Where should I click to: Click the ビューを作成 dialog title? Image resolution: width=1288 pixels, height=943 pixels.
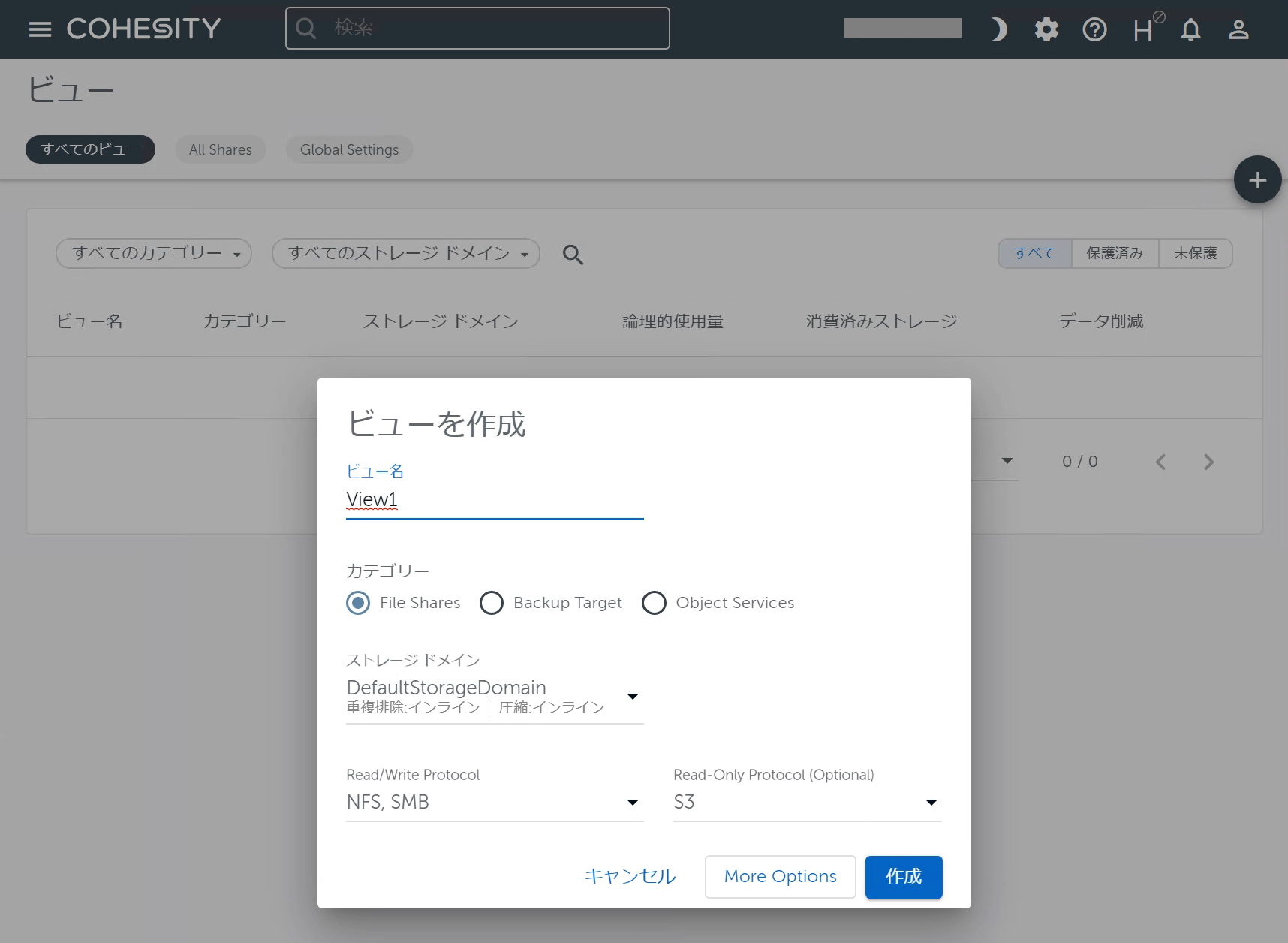coord(436,424)
